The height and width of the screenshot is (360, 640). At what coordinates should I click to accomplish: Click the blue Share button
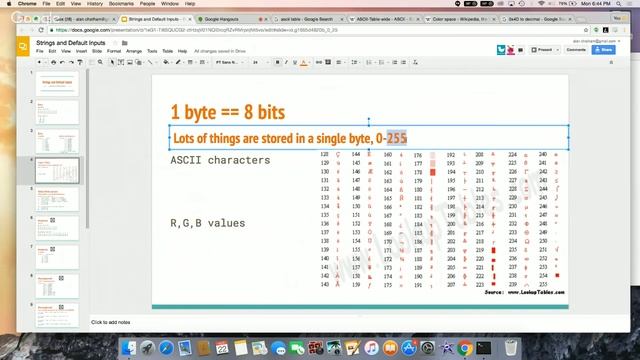point(604,50)
